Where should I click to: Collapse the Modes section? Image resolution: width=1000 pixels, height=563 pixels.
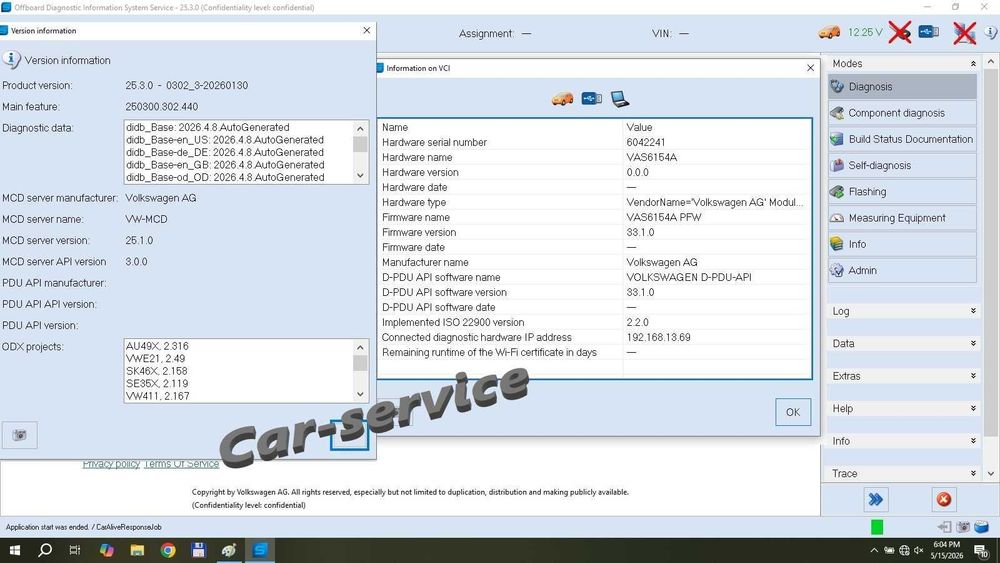coord(973,63)
